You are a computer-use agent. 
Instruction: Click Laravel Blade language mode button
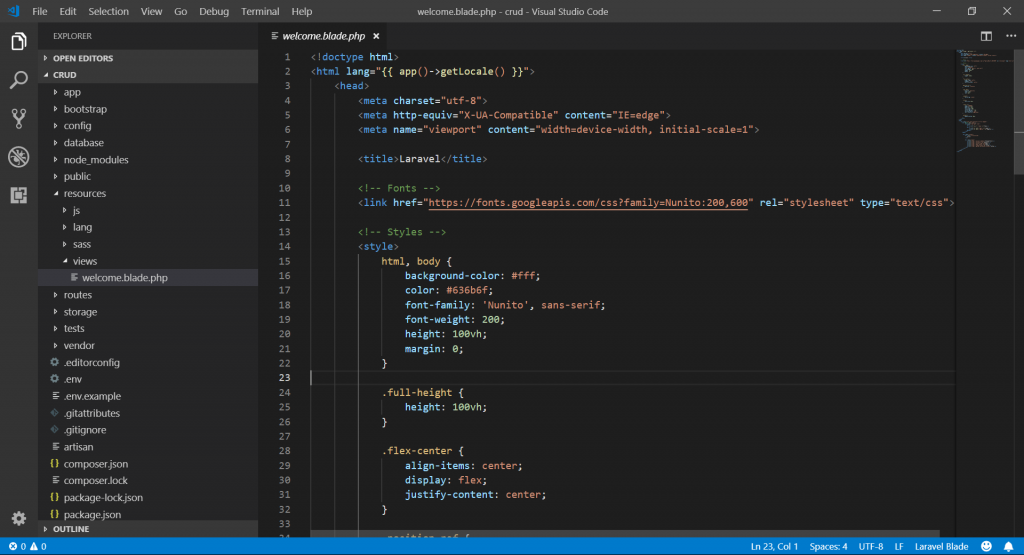tap(941, 547)
